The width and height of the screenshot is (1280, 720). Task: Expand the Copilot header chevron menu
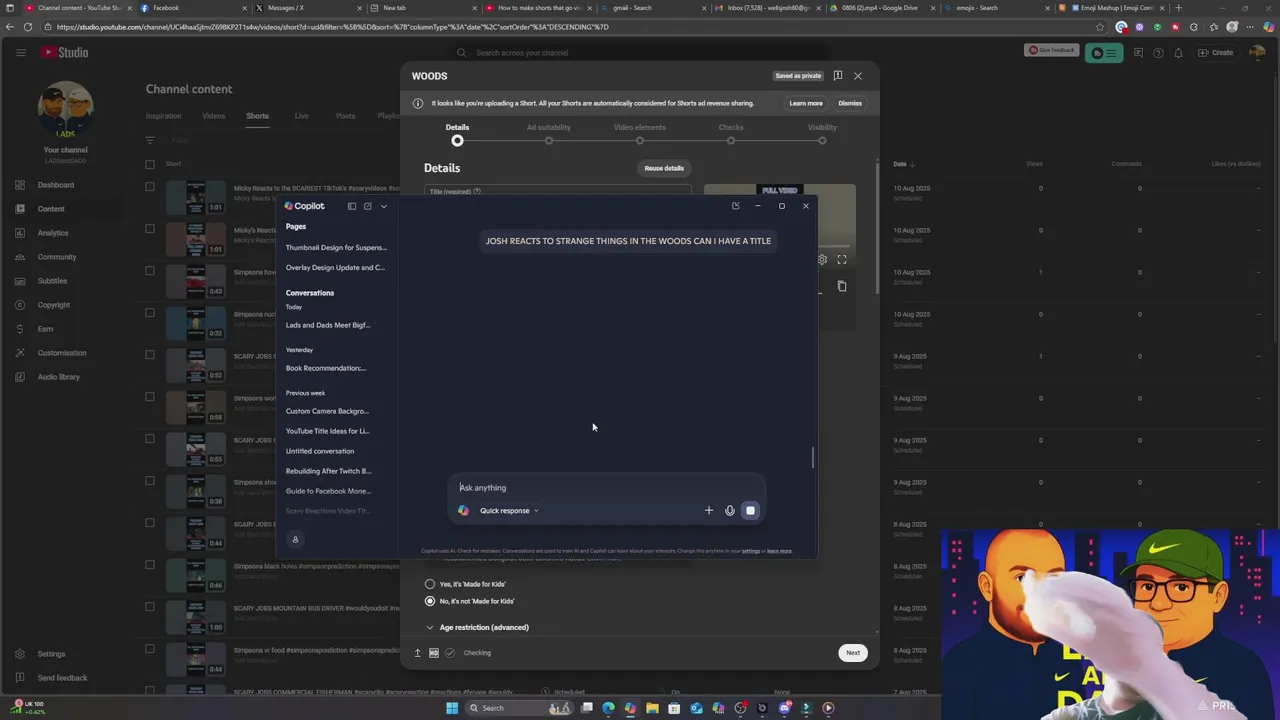[x=383, y=206]
